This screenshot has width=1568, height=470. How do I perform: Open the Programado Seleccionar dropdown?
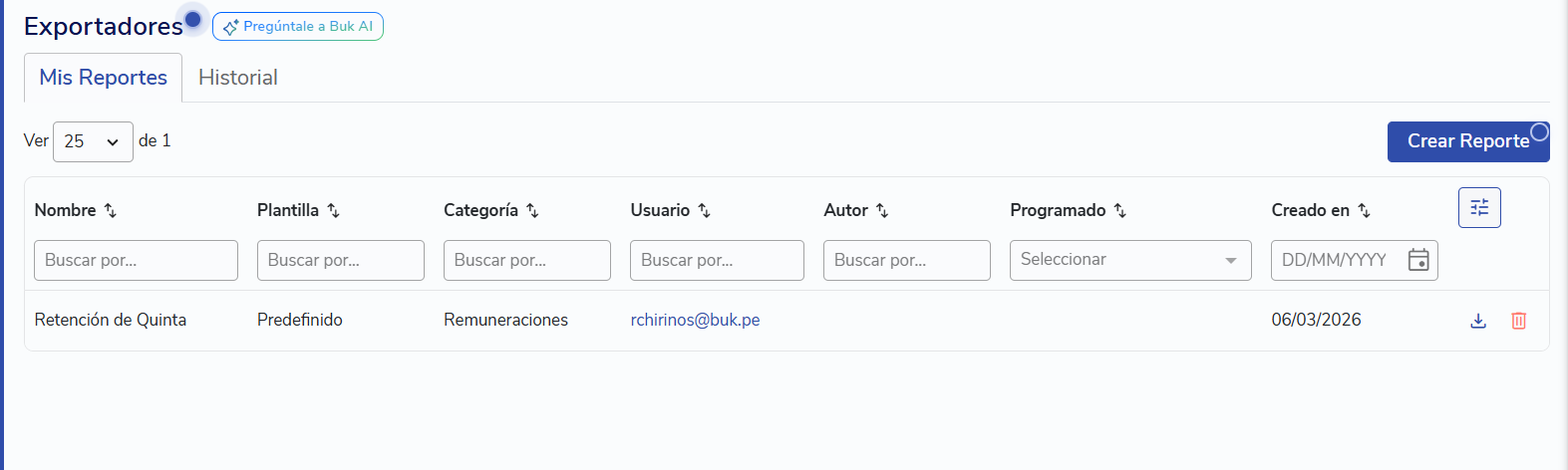pyautogui.click(x=1130, y=260)
